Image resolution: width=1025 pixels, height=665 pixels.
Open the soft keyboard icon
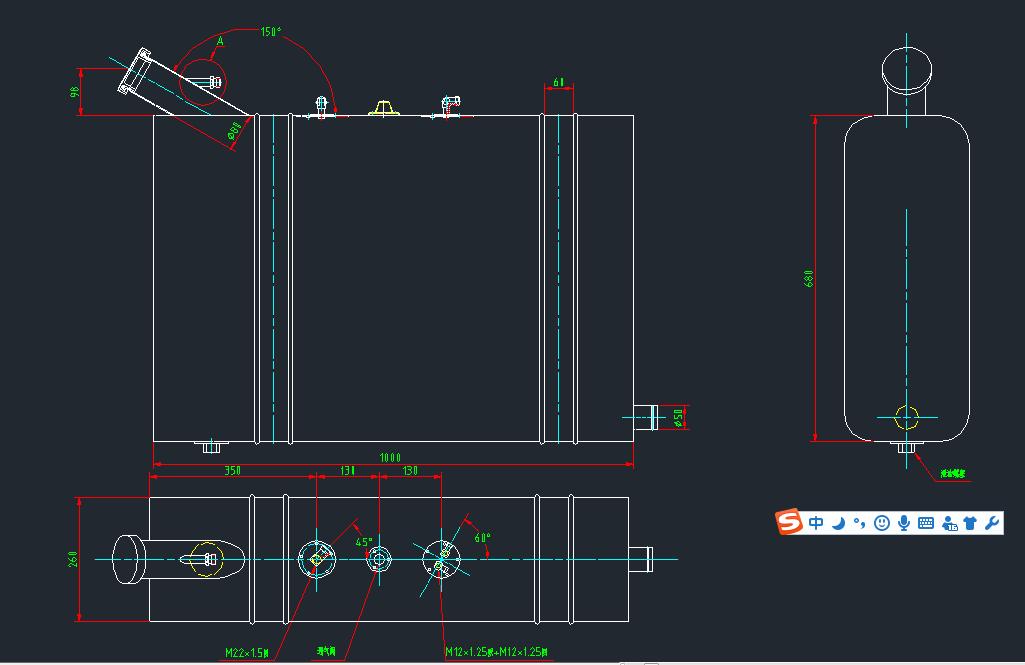(x=926, y=523)
